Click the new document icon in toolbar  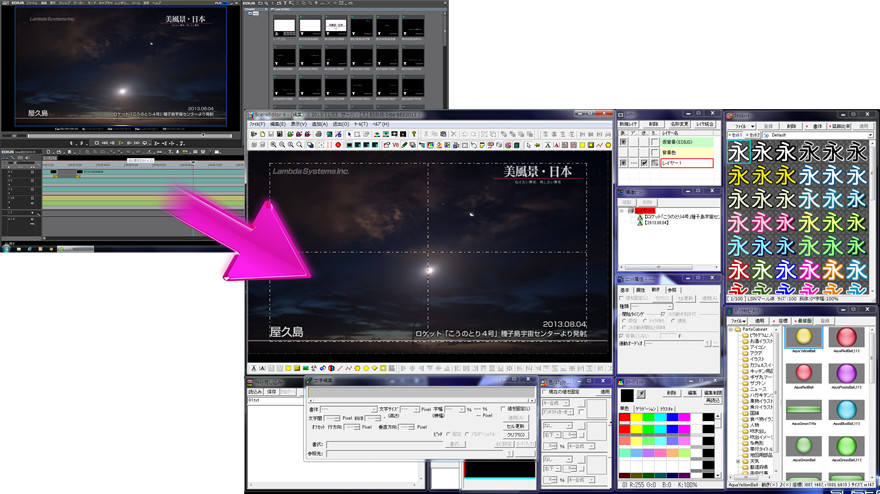(x=262, y=134)
